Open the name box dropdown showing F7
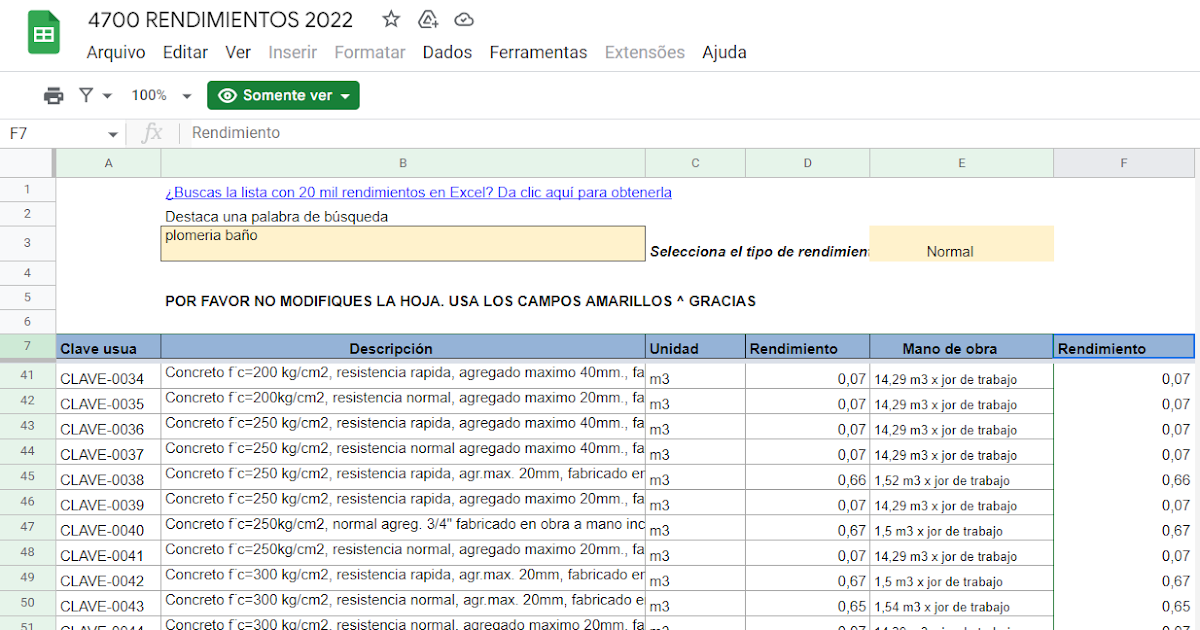Viewport: 1200px width, 630px height. 111,132
